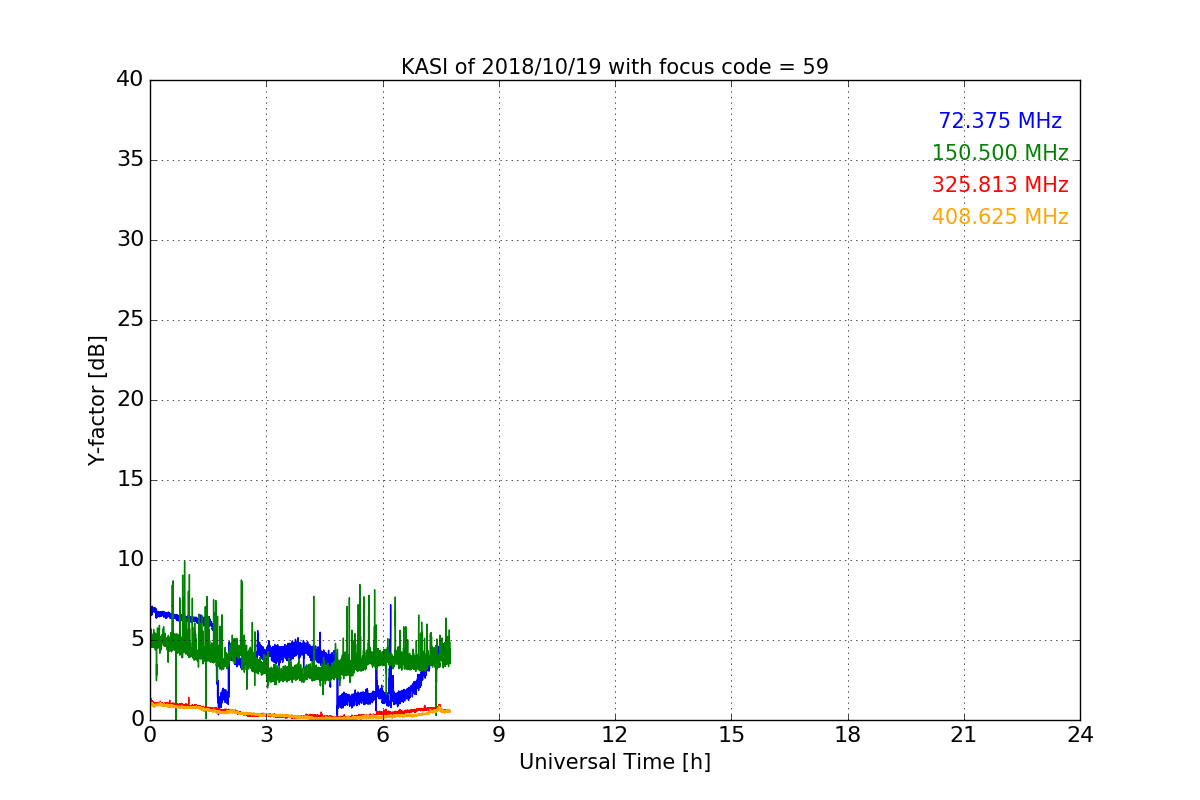1200x800 pixels.
Task: Select the orange 408.625 MHz legend label
Action: pos(1000,217)
